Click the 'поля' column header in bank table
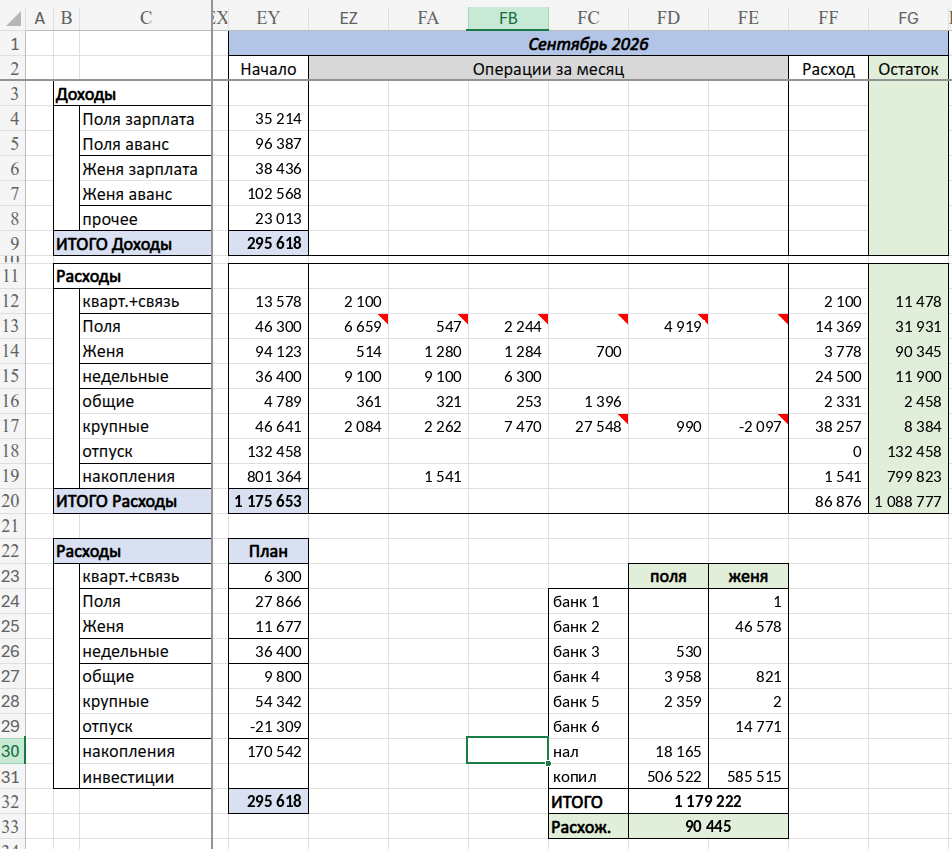 tap(668, 576)
